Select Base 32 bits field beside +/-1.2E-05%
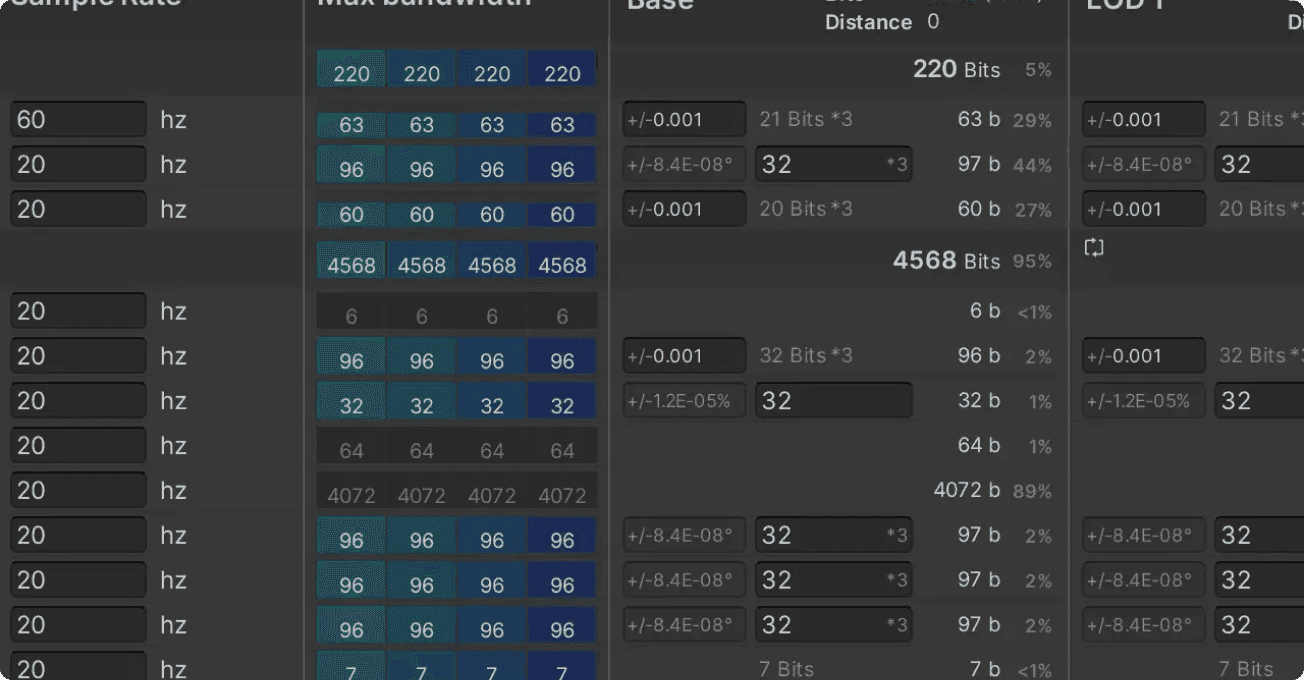1304x680 pixels. tap(832, 401)
